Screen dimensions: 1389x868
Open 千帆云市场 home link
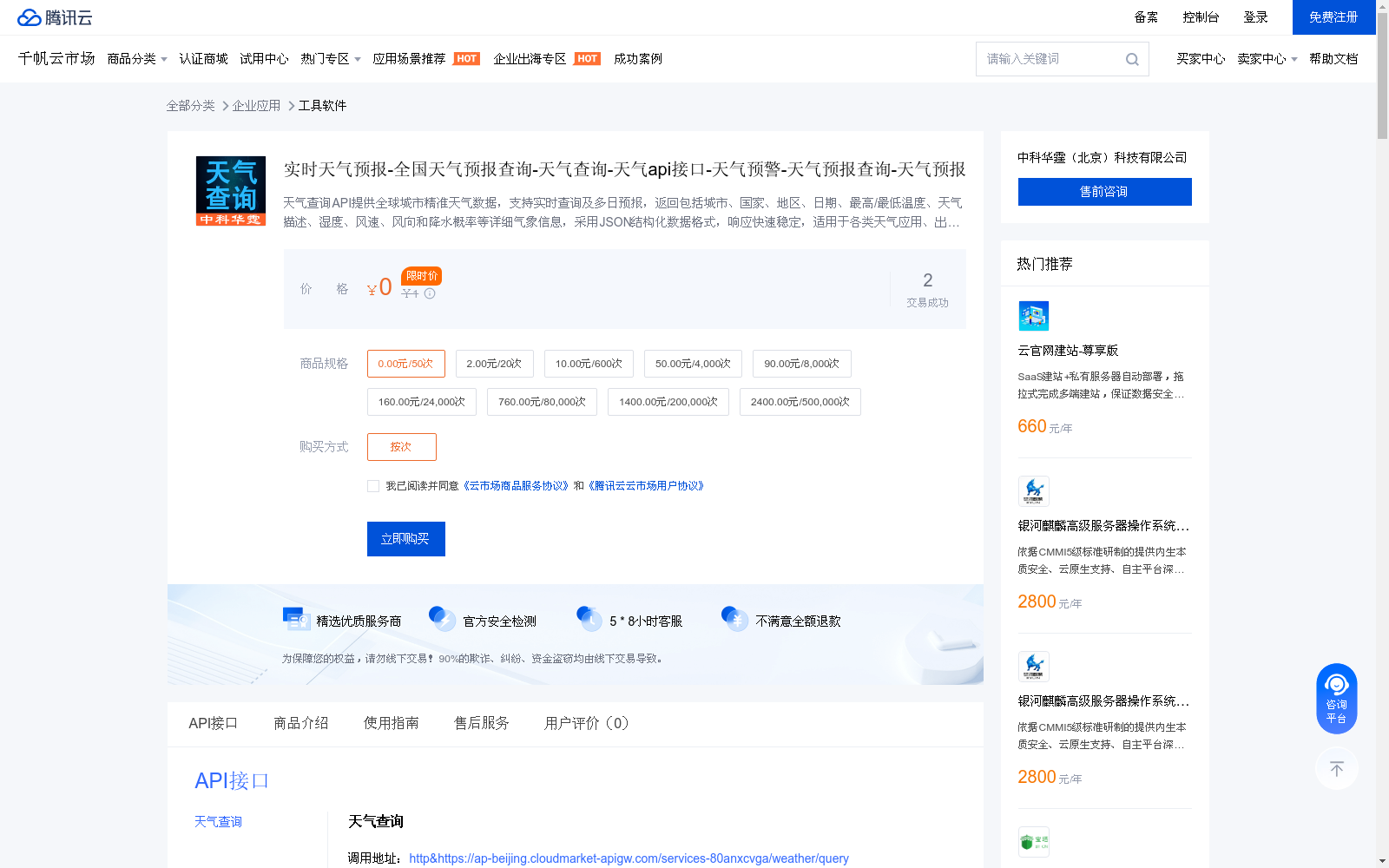coord(56,58)
